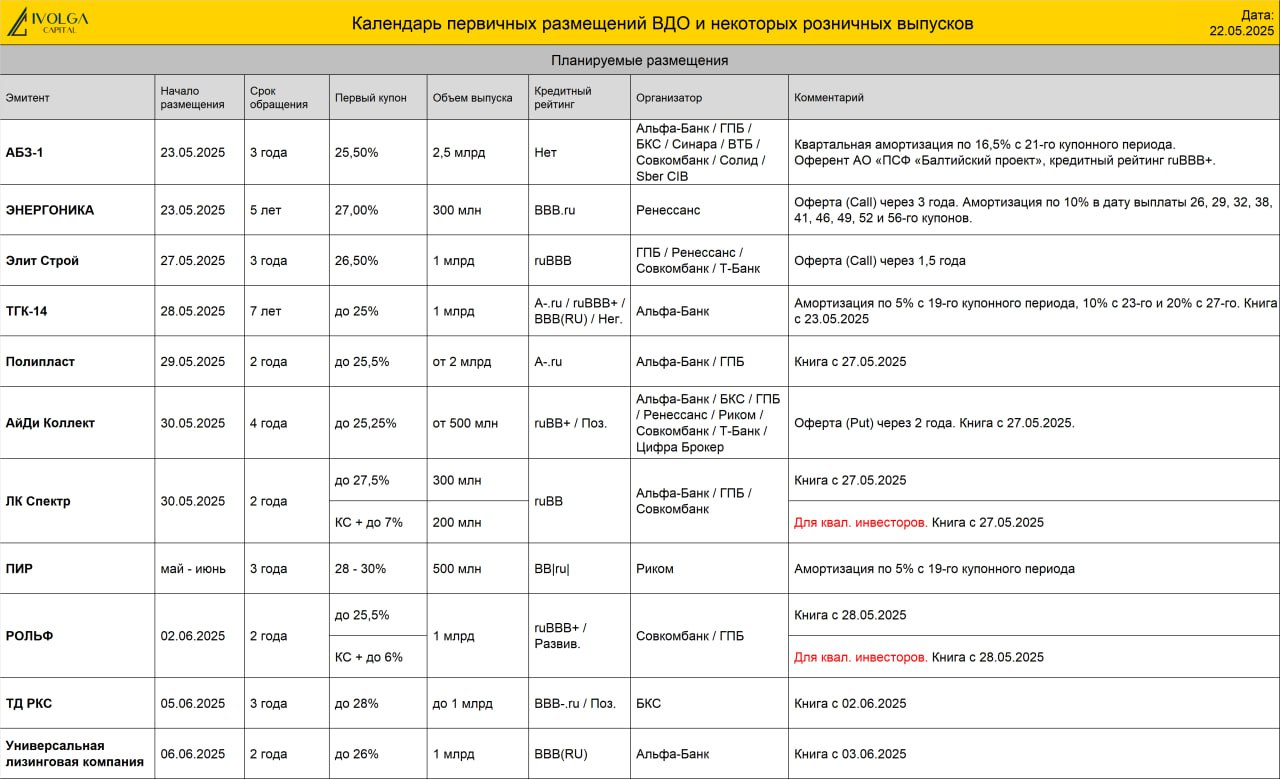Click the rating 'BBB(RU)' in the last row
The height and width of the screenshot is (779, 1280).
(x=561, y=754)
